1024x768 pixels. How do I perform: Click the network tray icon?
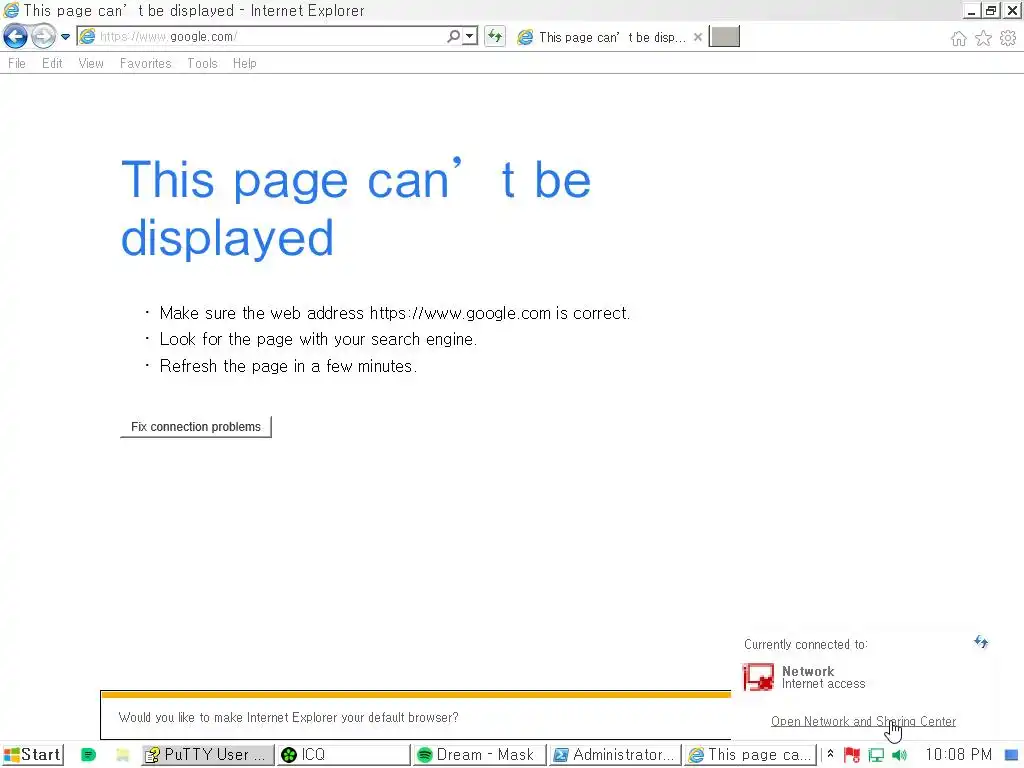pyautogui.click(x=876, y=755)
